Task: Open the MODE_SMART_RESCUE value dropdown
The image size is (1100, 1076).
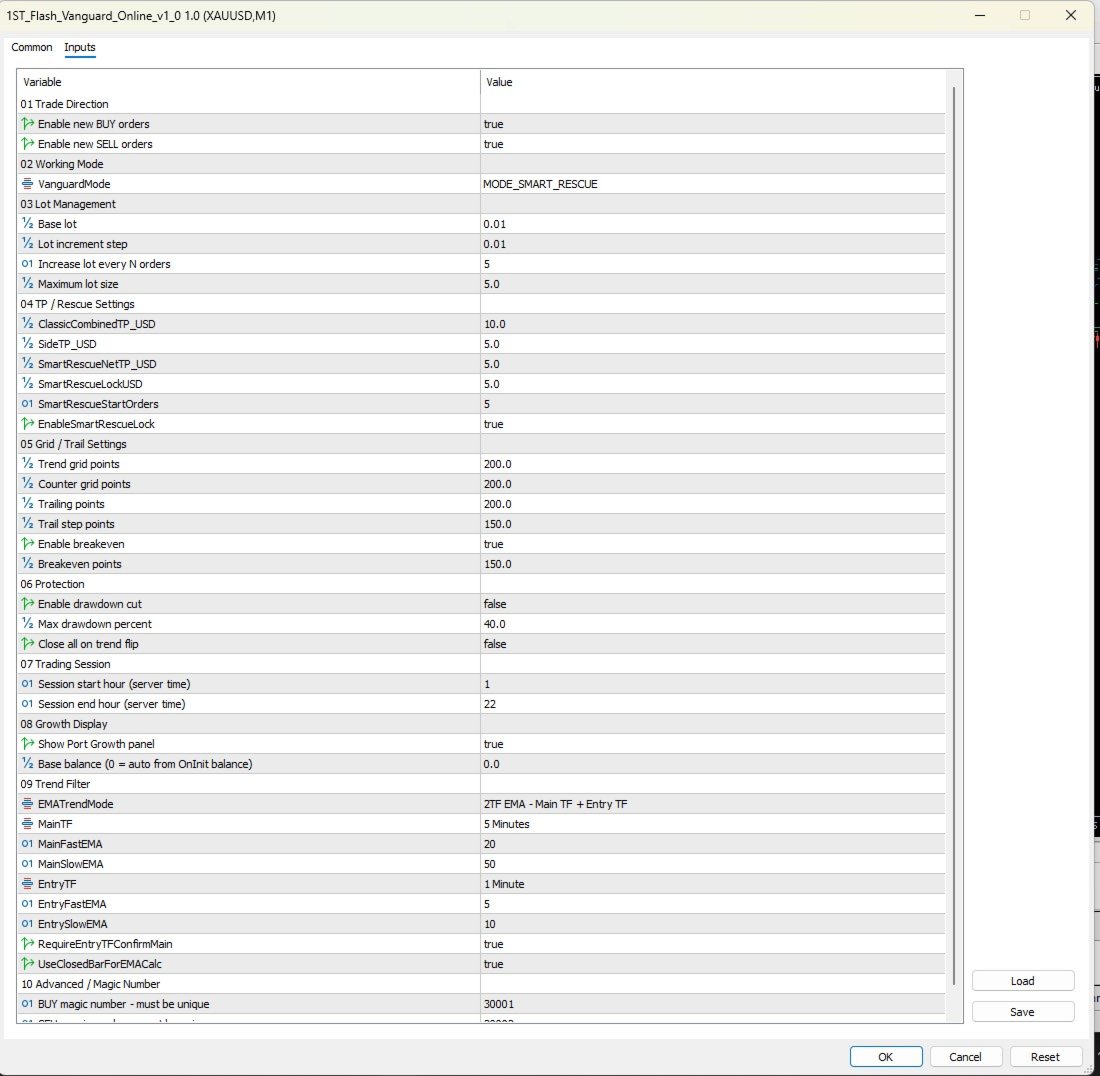Action: [713, 184]
